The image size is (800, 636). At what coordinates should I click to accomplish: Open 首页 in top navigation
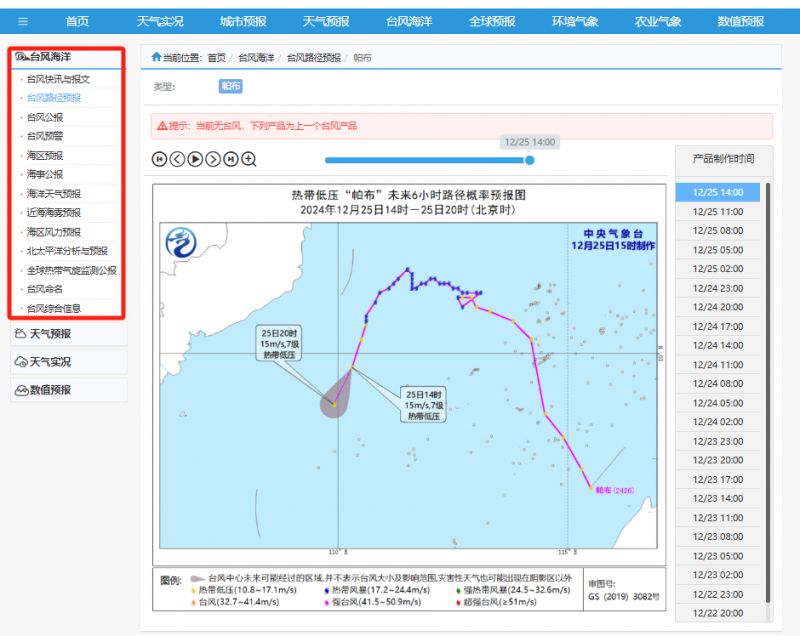coord(77,21)
